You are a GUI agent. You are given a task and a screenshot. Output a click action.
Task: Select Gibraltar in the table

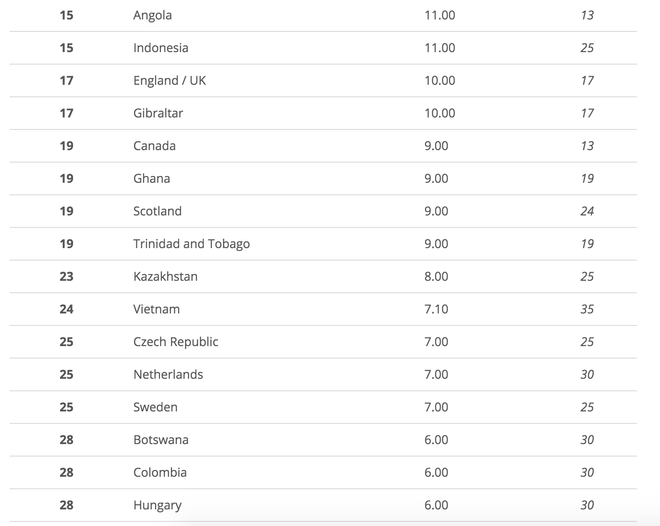click(x=158, y=113)
